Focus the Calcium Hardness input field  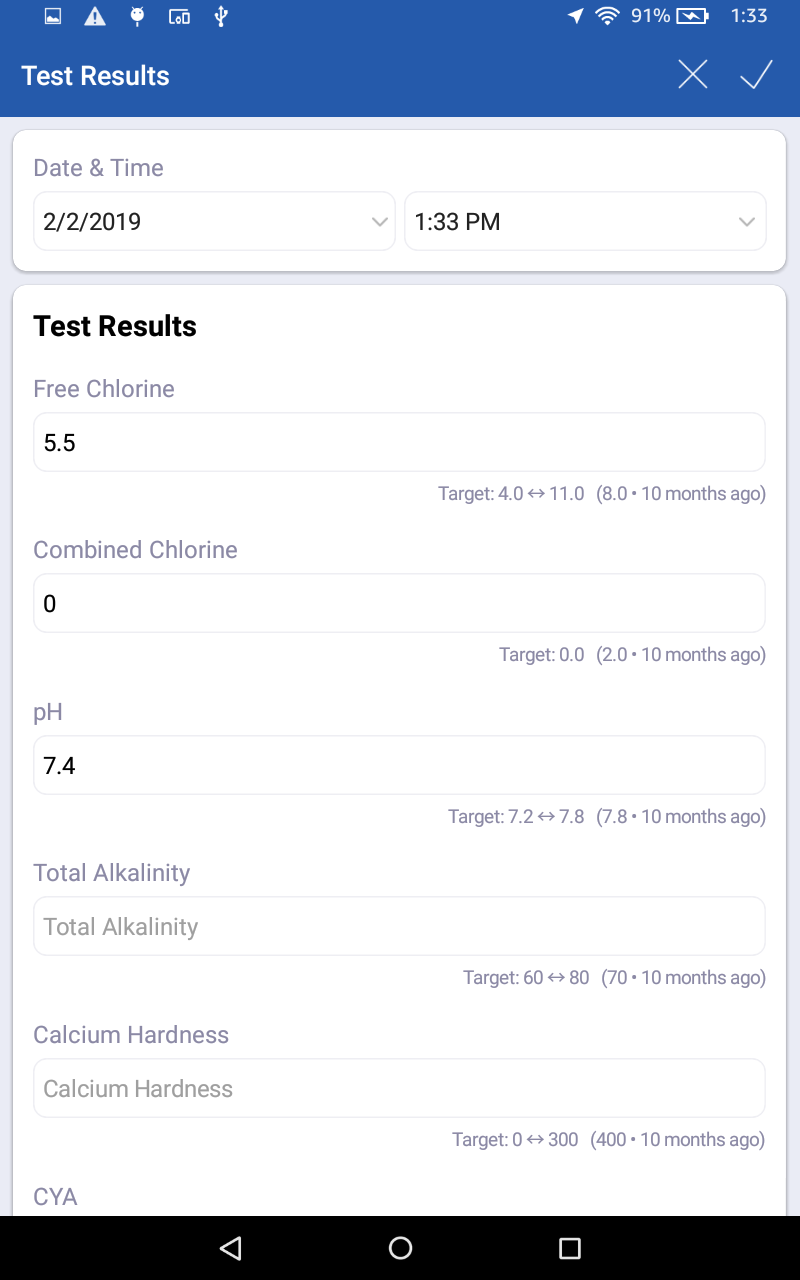399,1089
